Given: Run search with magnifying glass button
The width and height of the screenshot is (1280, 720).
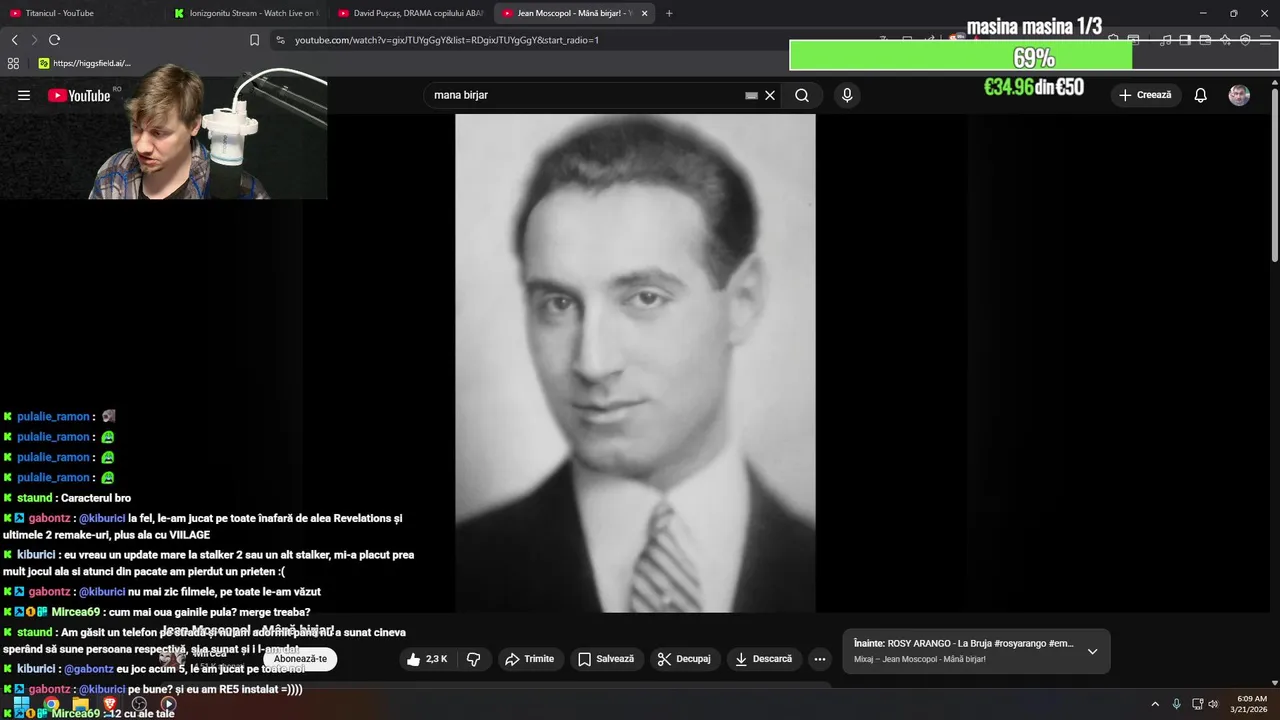Looking at the screenshot, I should tap(802, 95).
